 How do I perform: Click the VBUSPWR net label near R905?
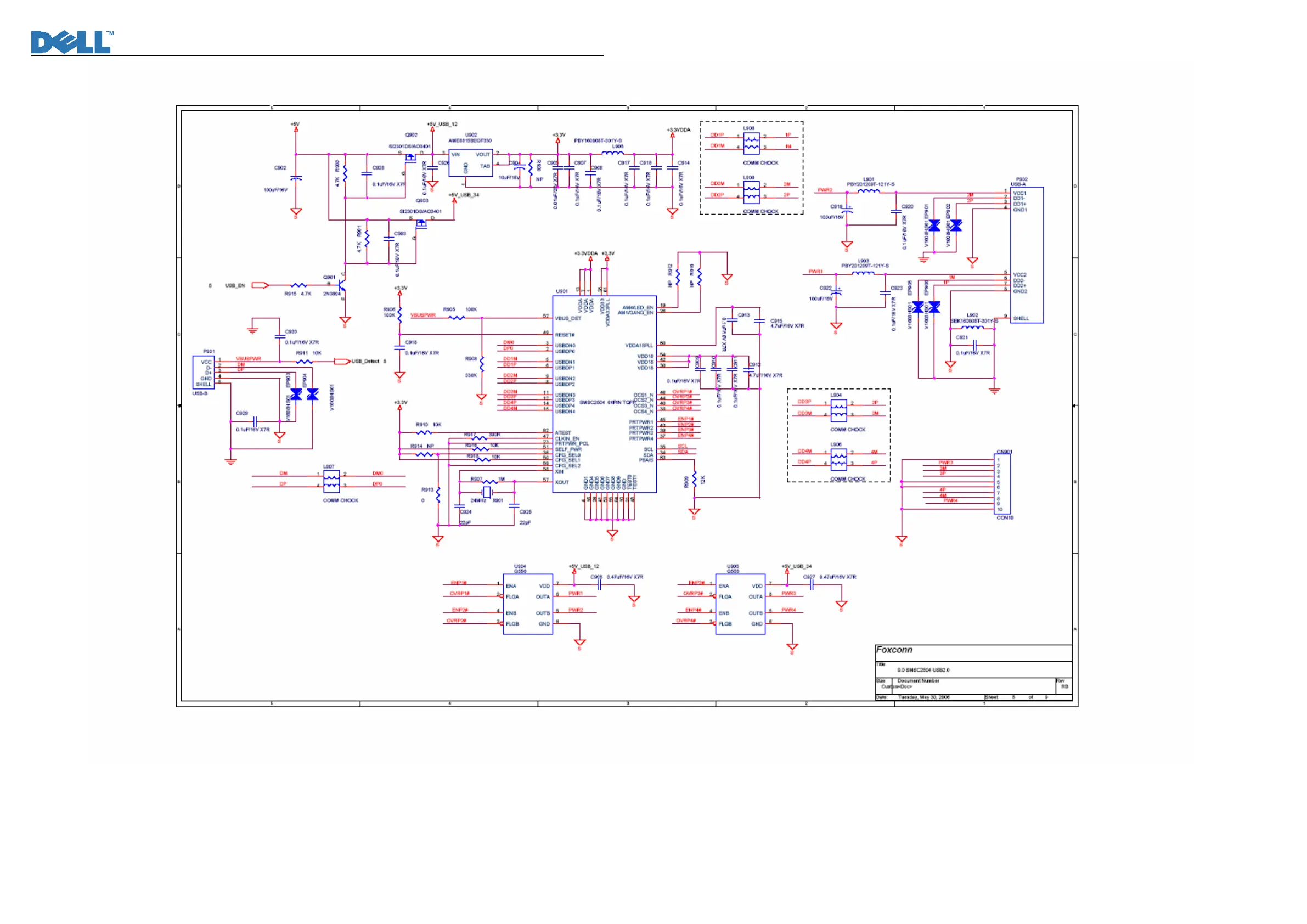click(x=422, y=315)
